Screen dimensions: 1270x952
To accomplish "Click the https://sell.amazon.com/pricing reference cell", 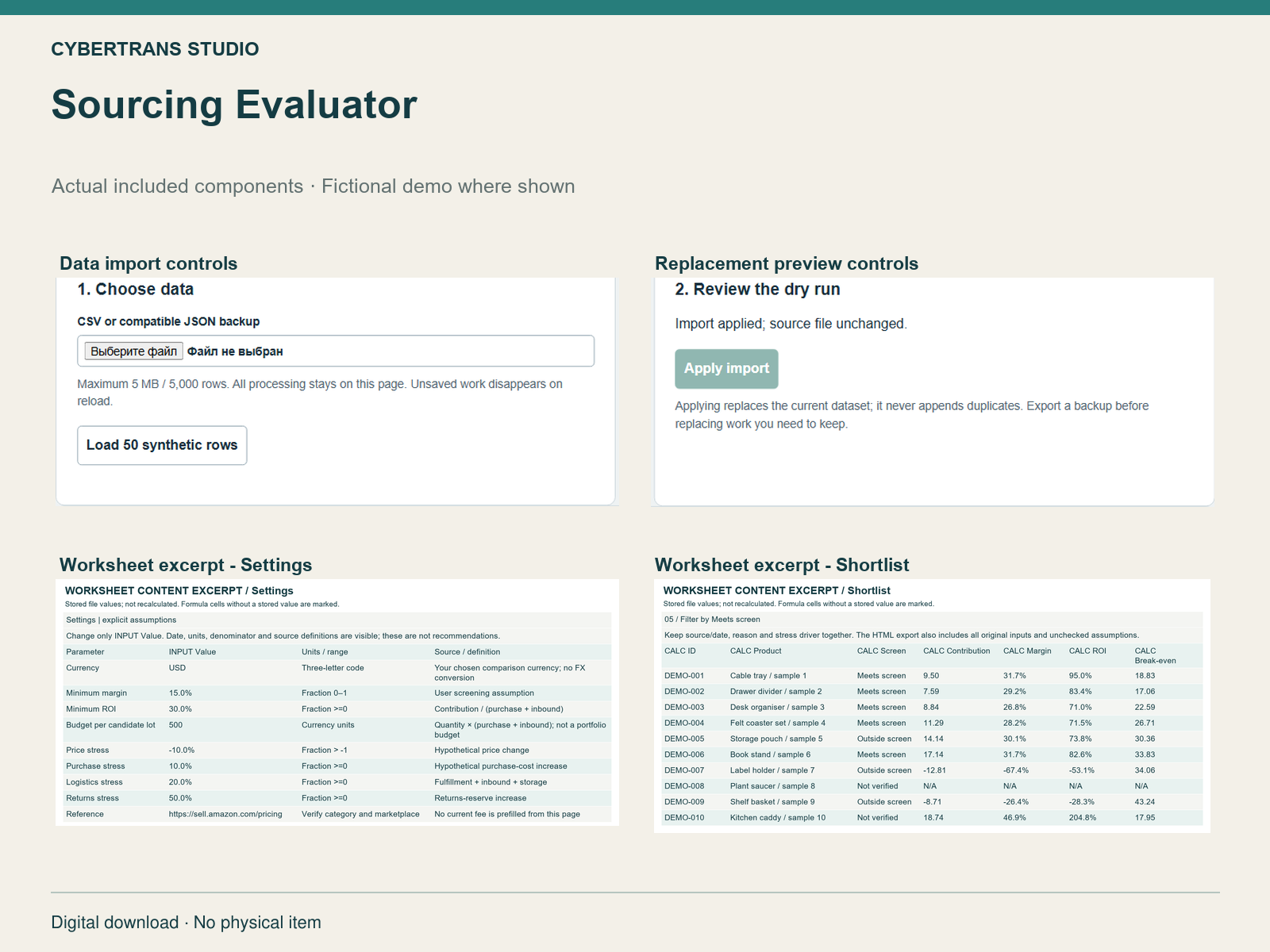I will coord(225,814).
